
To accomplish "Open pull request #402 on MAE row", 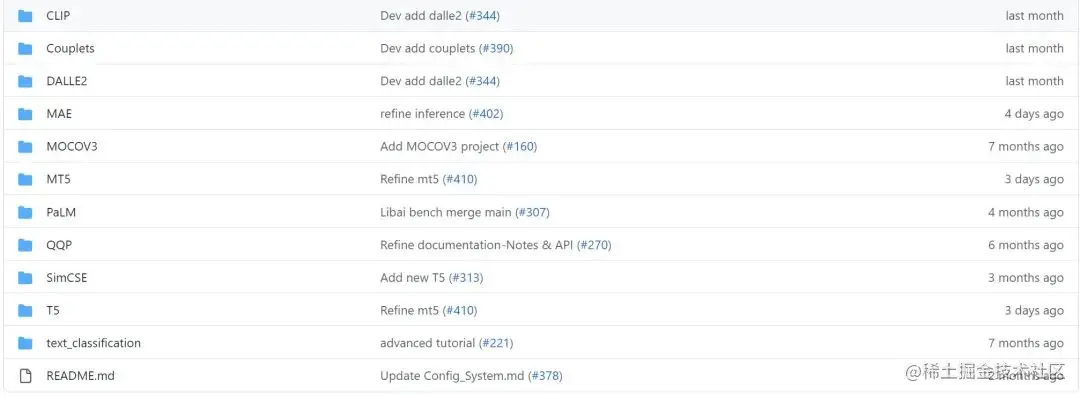I will click(x=486, y=114).
